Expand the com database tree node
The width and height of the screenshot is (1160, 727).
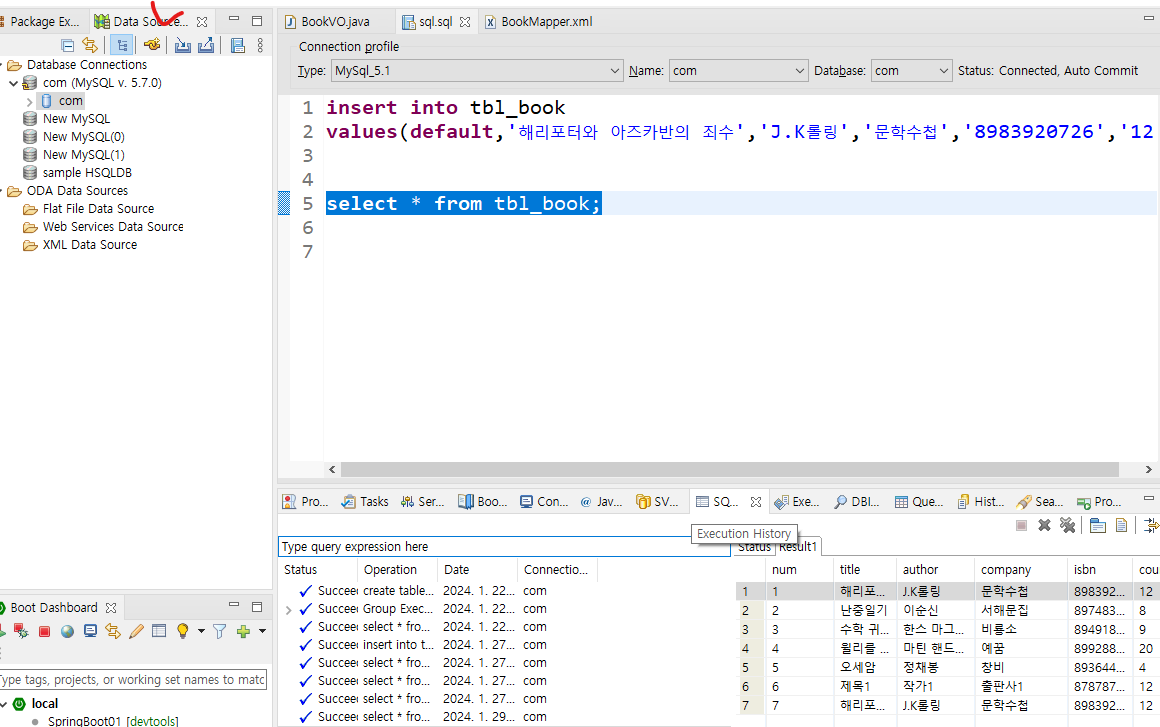pyautogui.click(x=29, y=101)
